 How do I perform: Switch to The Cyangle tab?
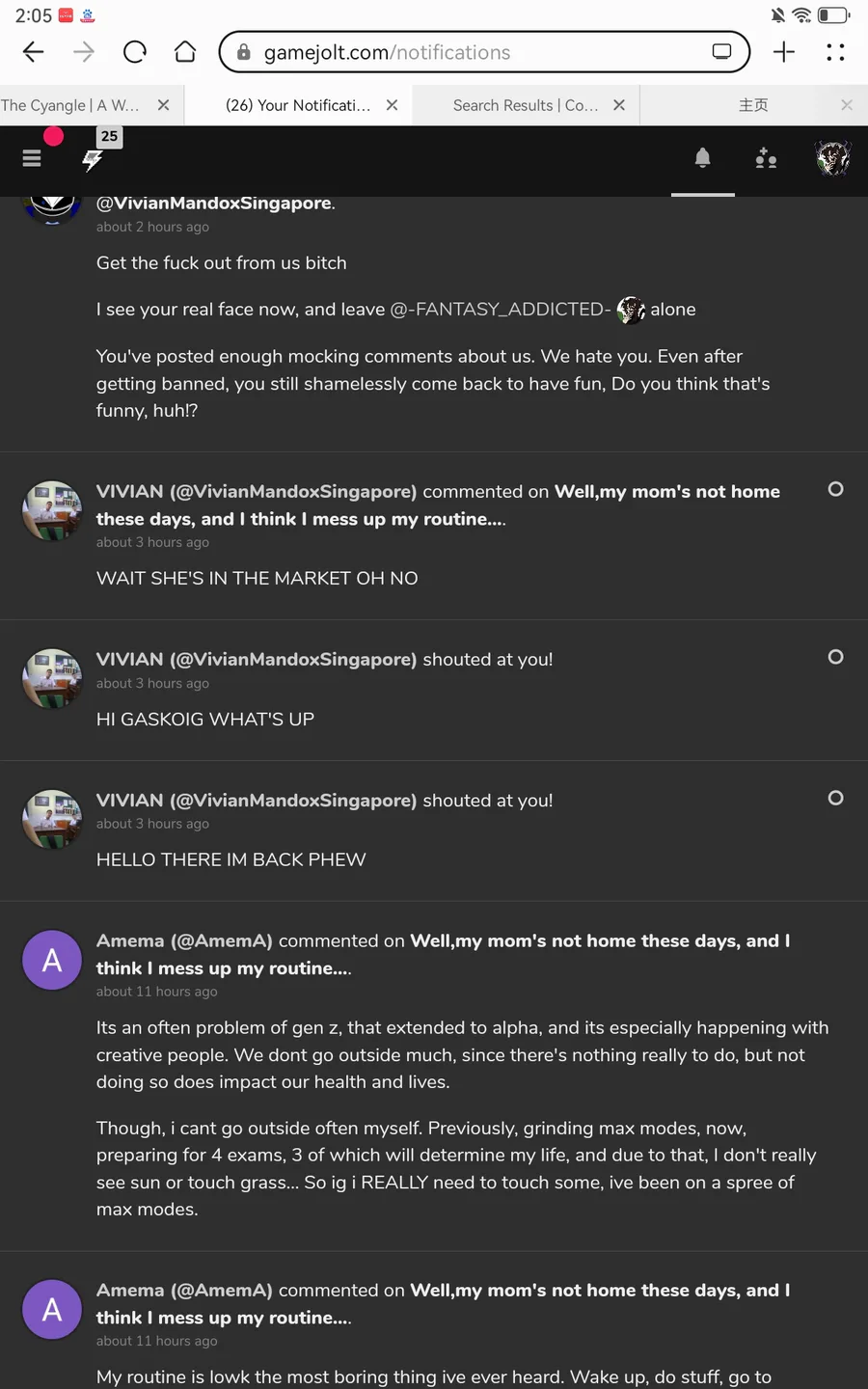click(72, 105)
